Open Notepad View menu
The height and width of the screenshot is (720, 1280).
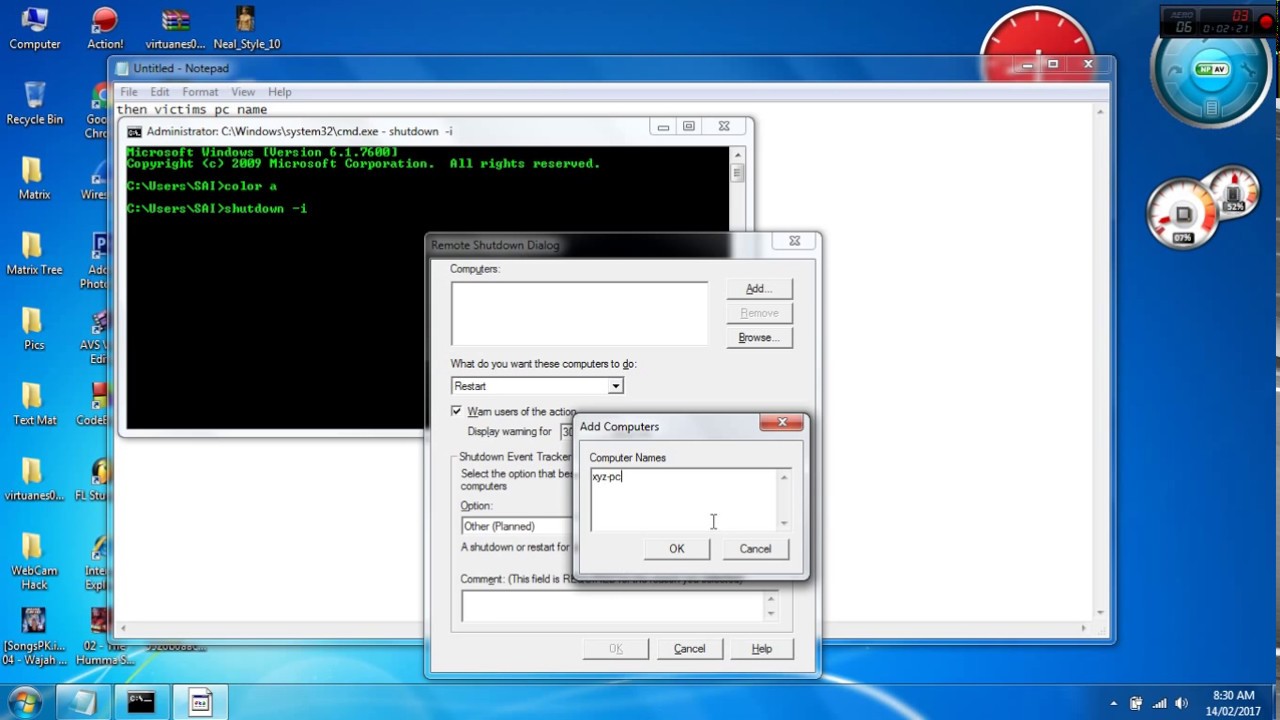243,92
